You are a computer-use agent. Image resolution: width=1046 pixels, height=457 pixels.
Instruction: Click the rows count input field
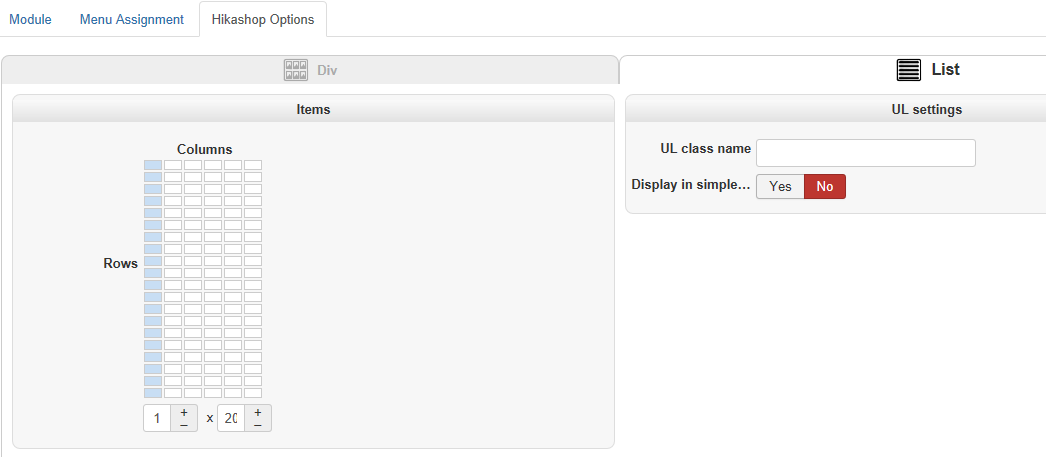pos(231,418)
